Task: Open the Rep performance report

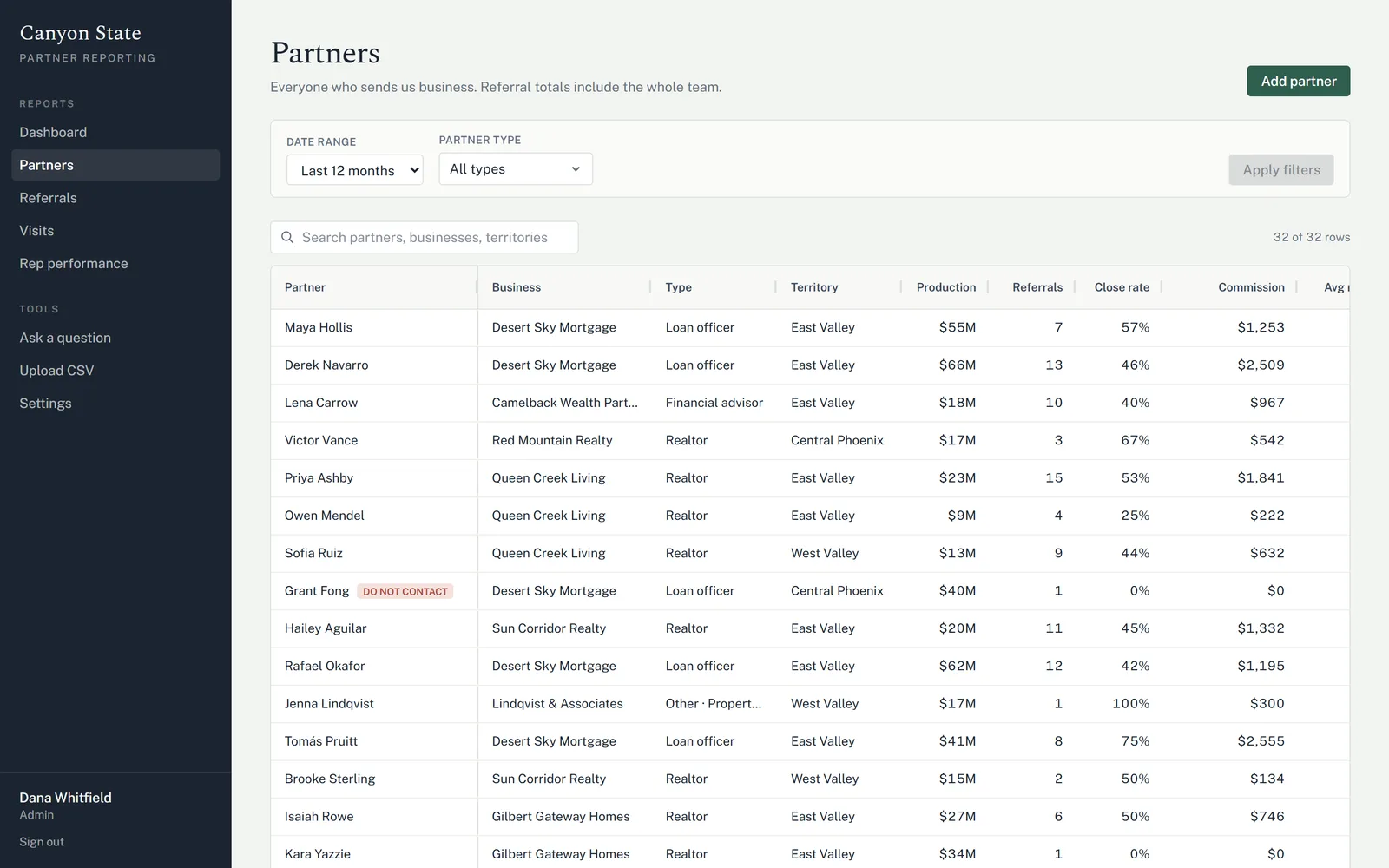Action: 115,264
